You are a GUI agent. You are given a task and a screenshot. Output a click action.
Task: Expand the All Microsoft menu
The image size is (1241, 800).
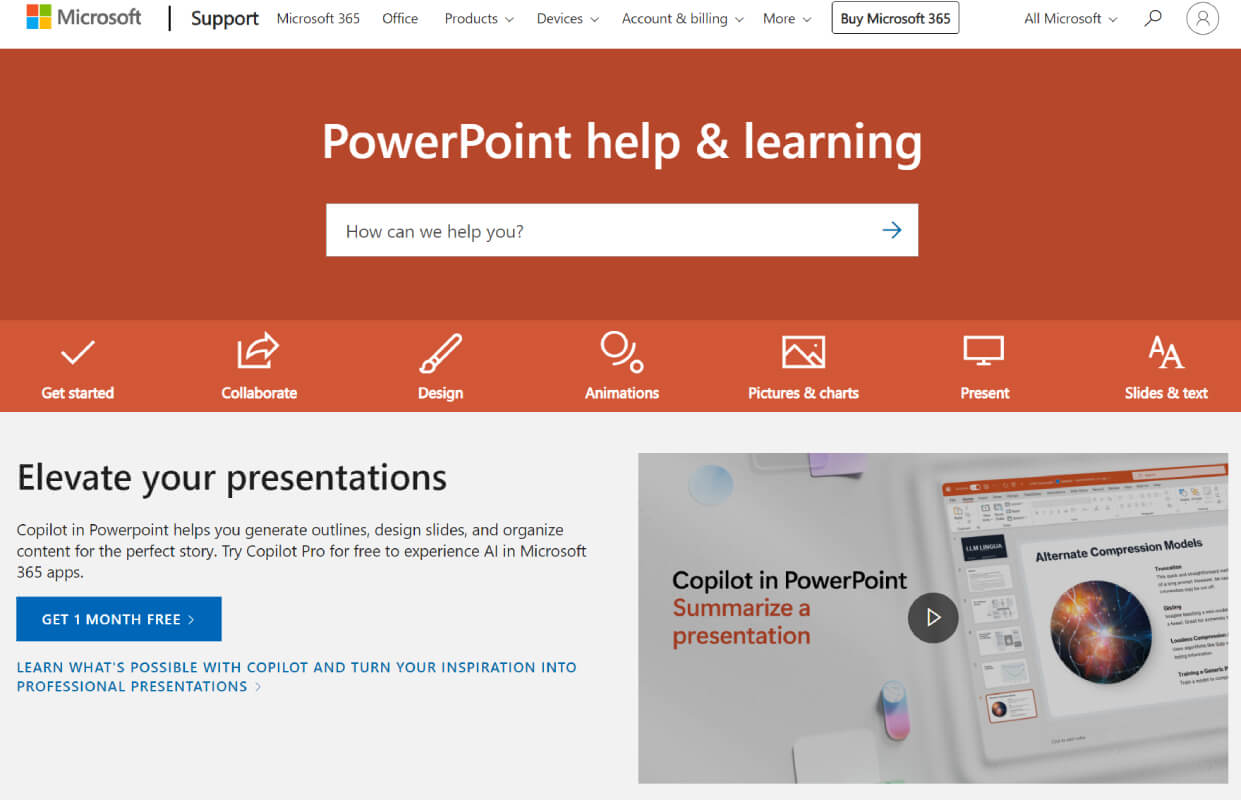click(x=1071, y=18)
